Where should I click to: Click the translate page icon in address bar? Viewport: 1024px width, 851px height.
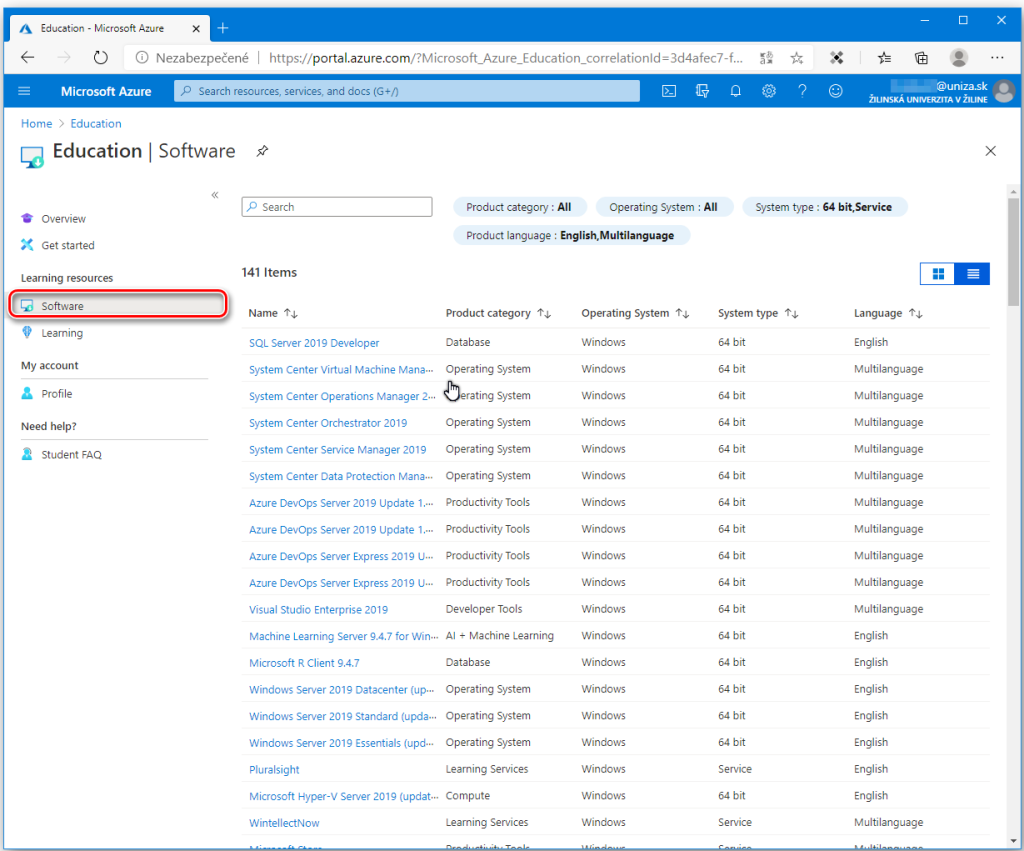[x=767, y=58]
